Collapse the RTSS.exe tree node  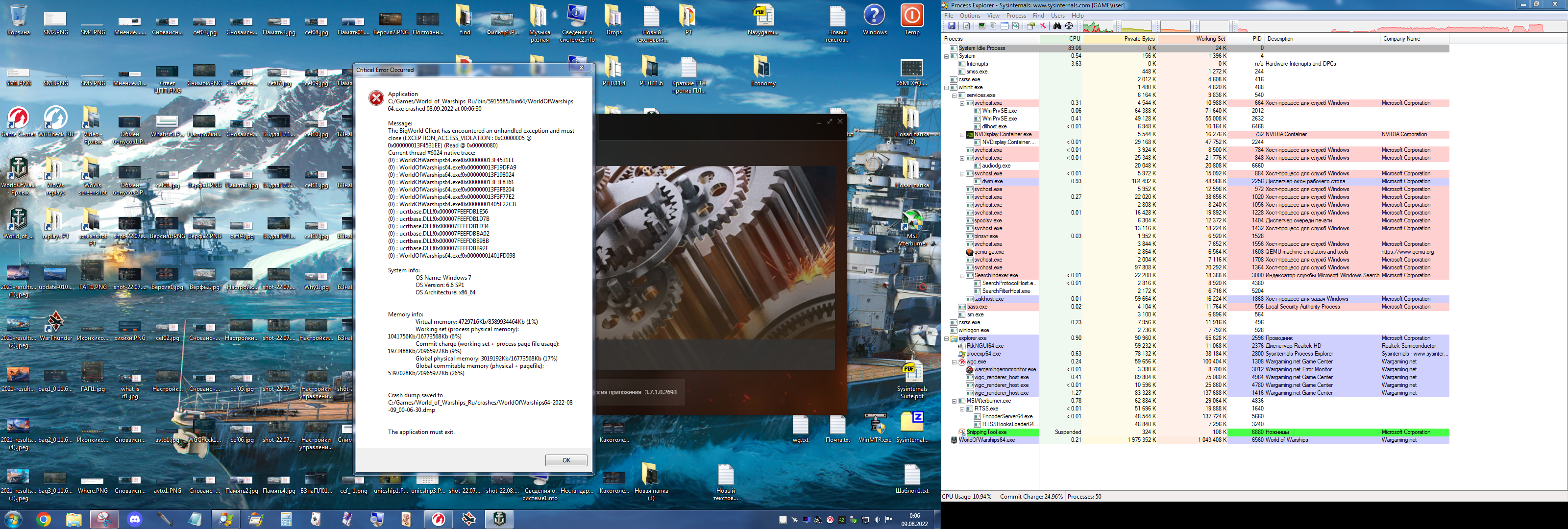pos(962,409)
